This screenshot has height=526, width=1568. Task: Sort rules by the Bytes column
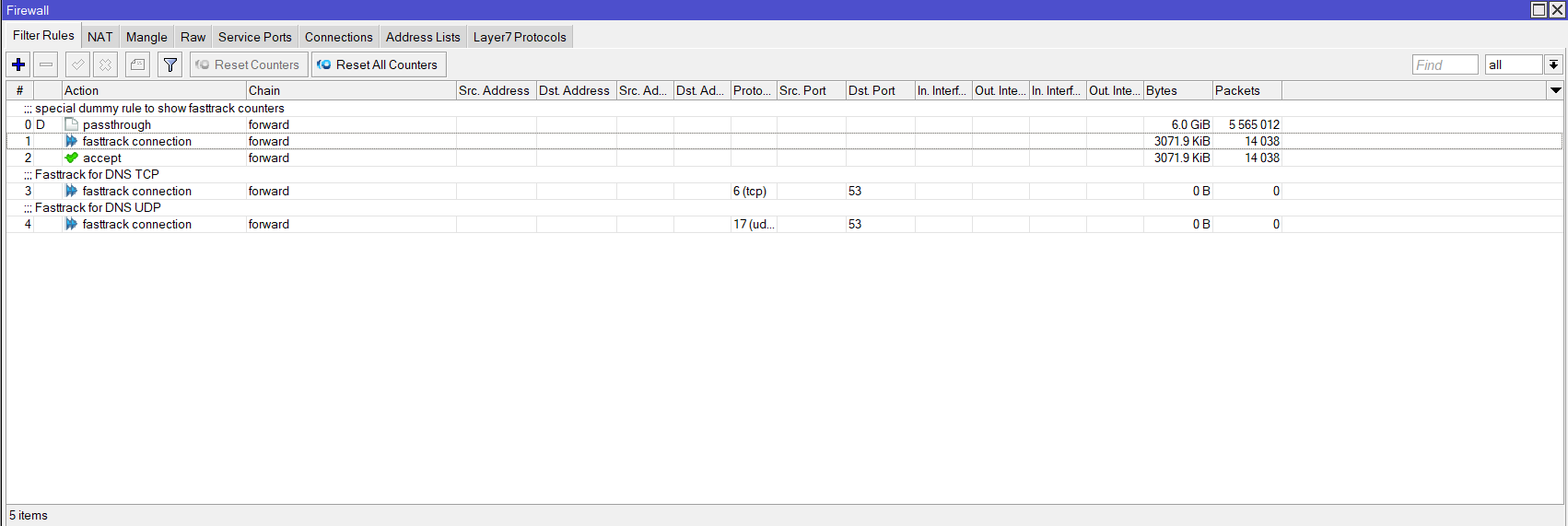tap(1176, 90)
